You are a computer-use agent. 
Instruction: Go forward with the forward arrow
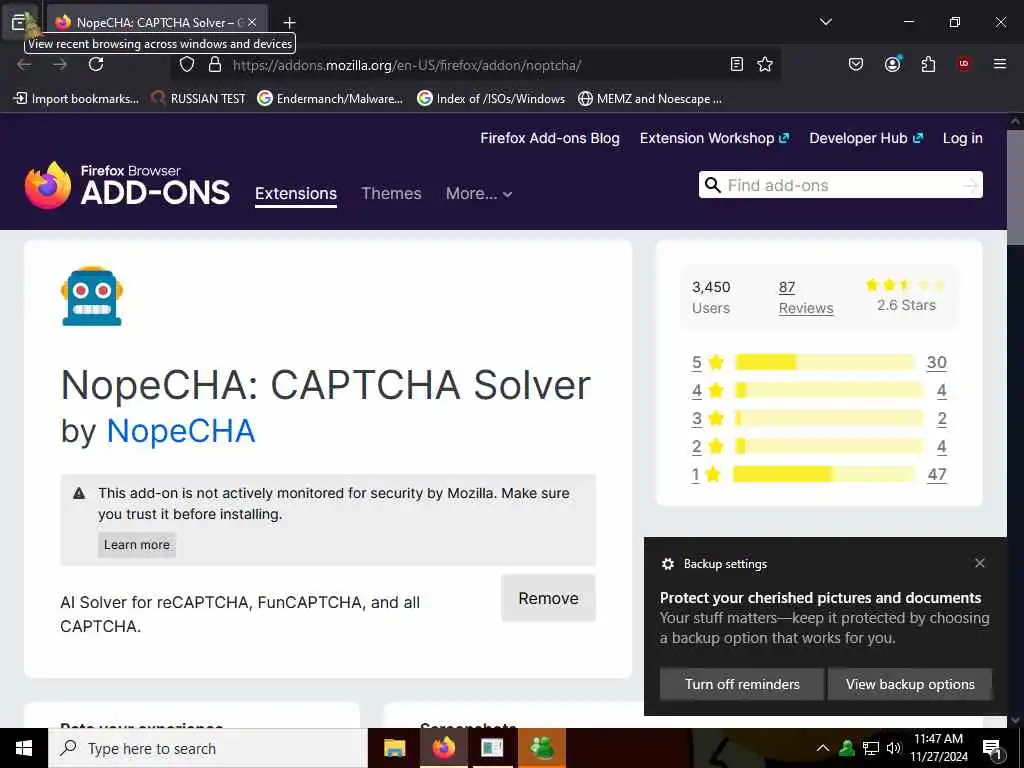pos(60,64)
